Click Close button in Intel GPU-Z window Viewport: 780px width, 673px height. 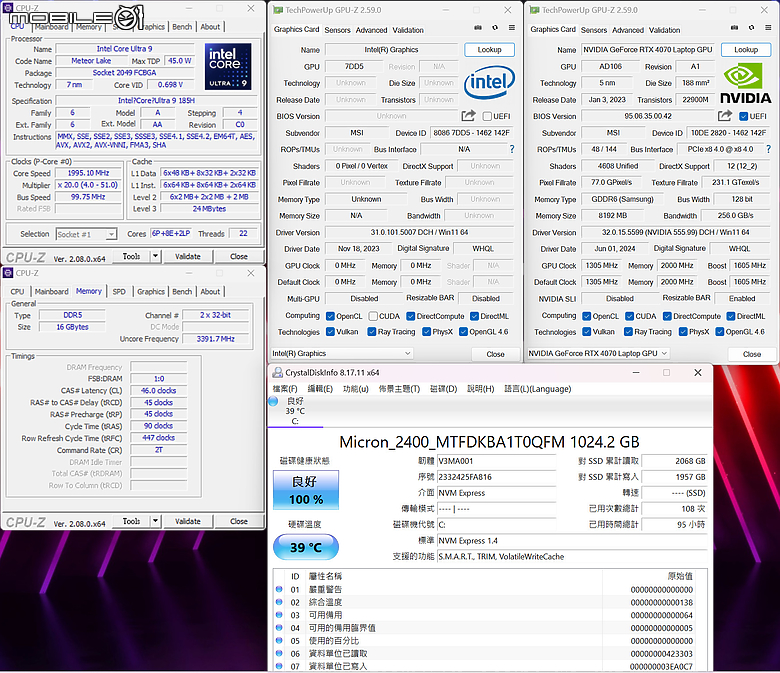[x=495, y=354]
